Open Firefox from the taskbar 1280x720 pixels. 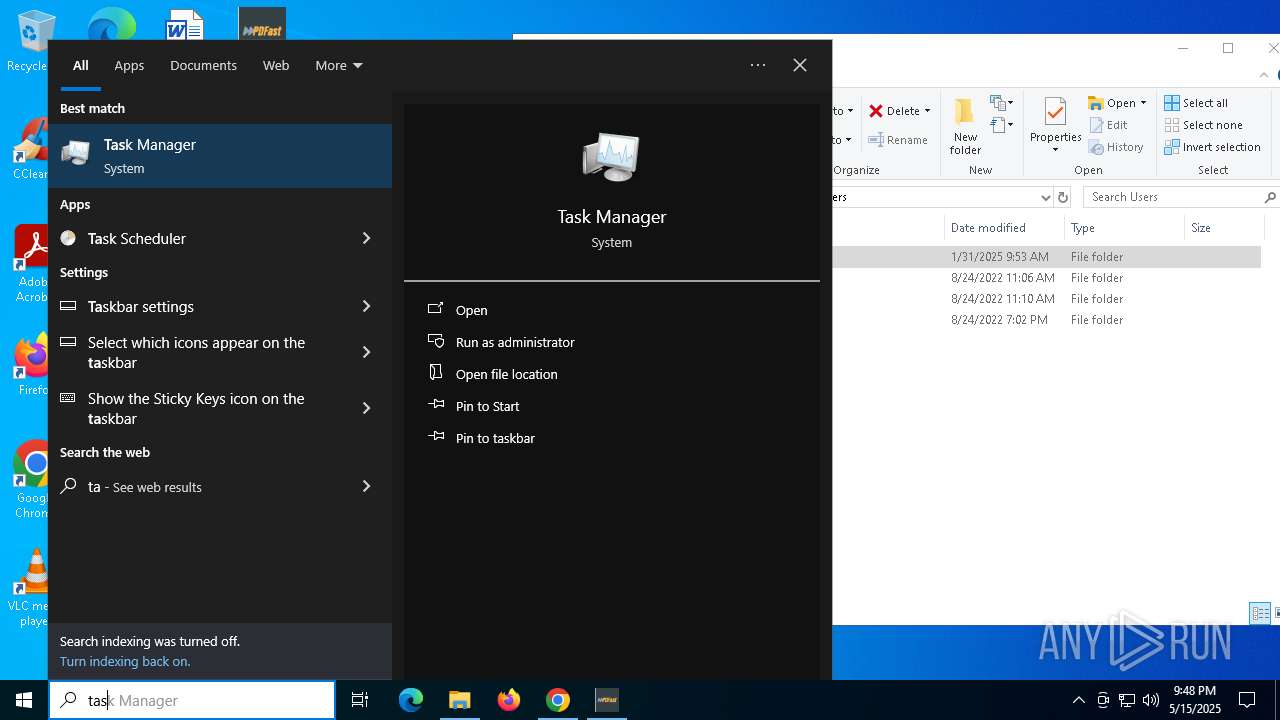[x=509, y=700]
